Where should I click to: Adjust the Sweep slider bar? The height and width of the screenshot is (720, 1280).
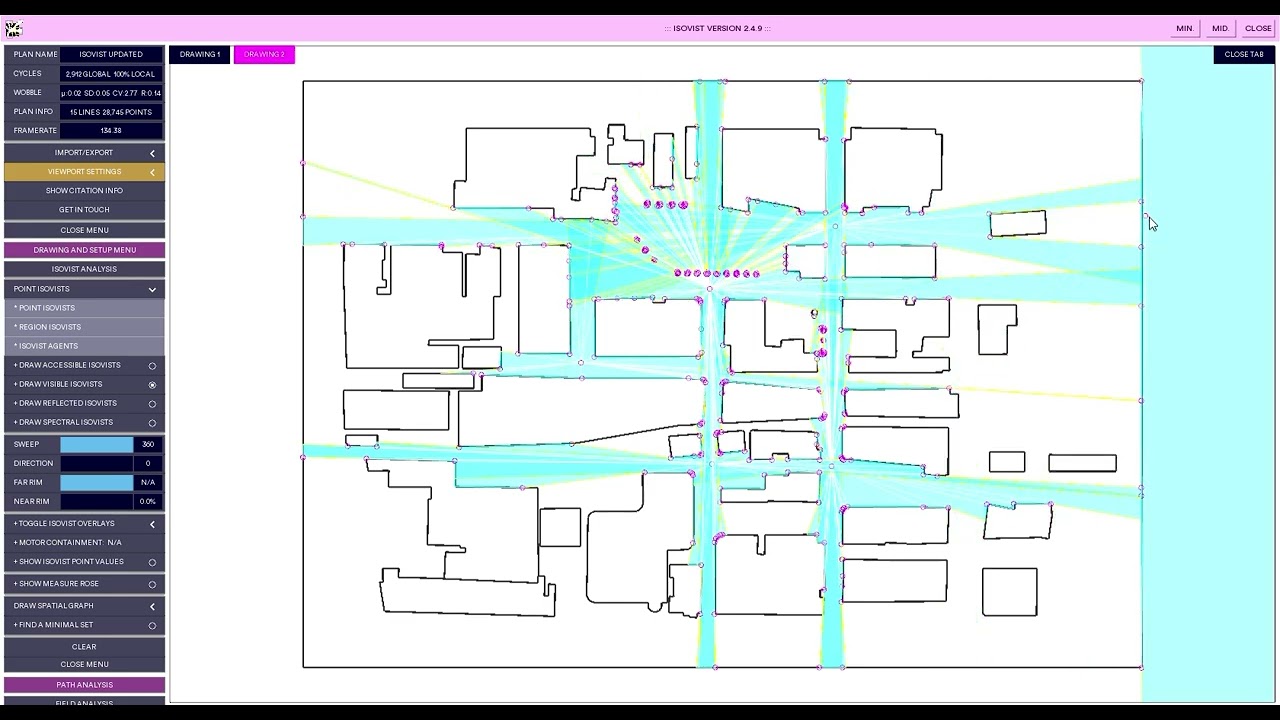point(96,444)
